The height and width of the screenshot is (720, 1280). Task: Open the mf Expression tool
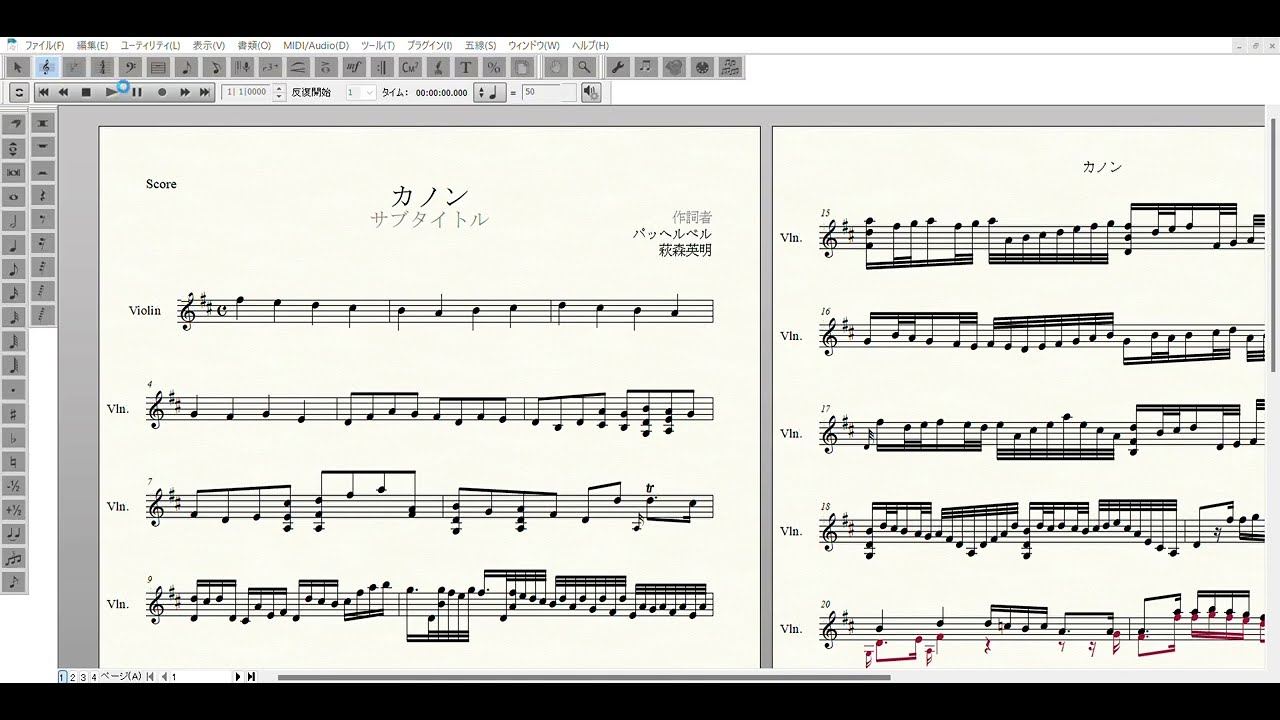(x=353, y=67)
